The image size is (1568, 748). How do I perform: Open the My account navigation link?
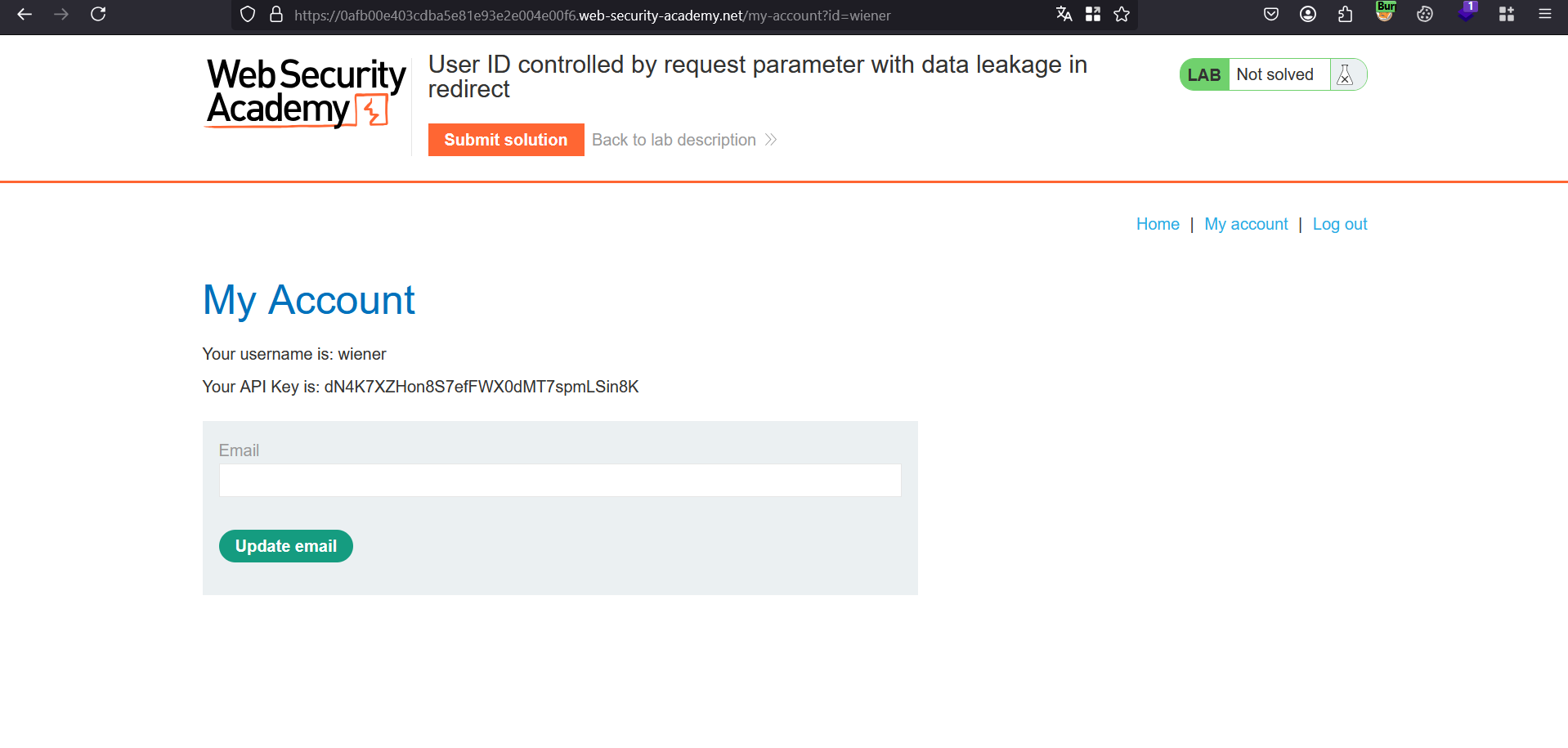(1246, 224)
